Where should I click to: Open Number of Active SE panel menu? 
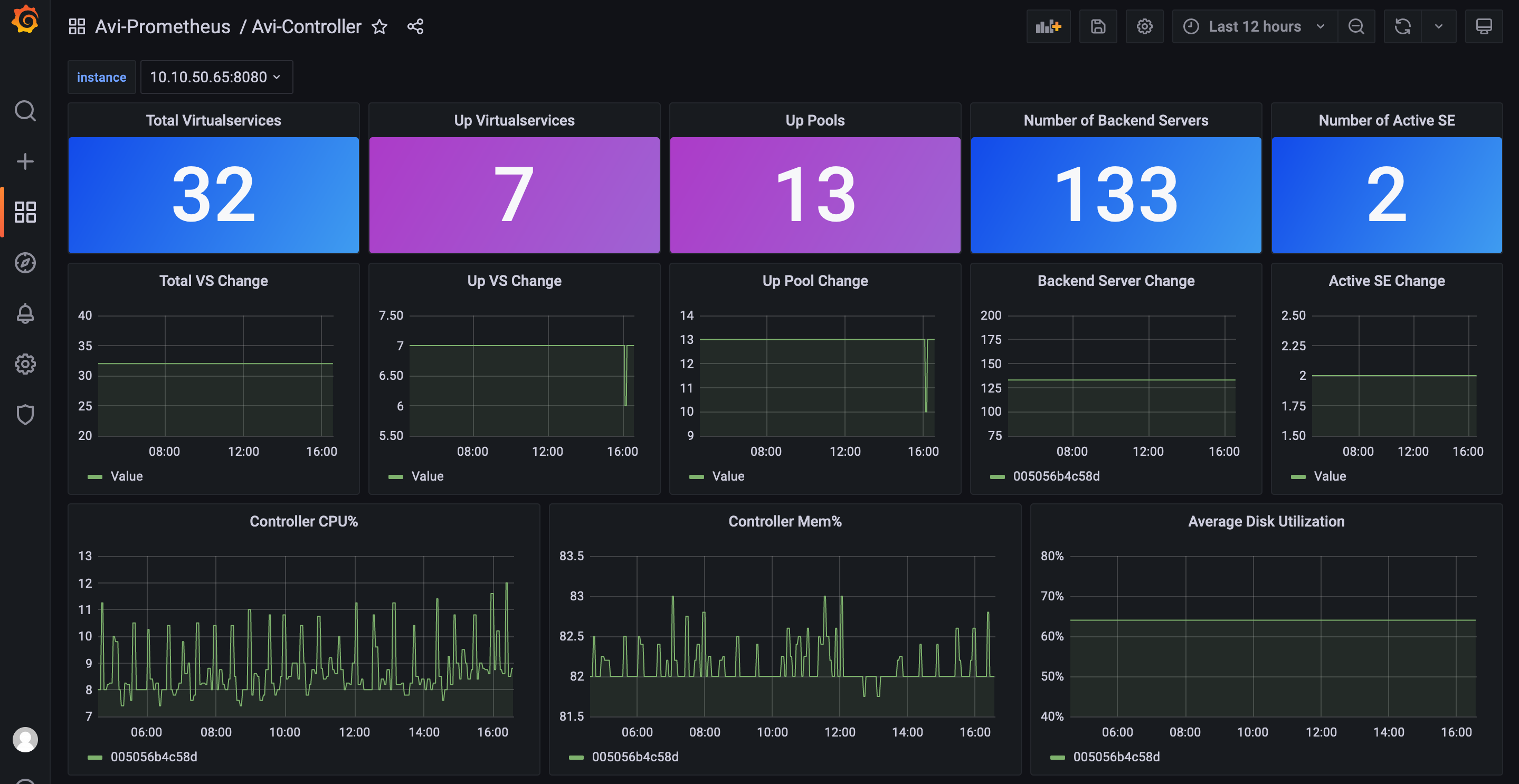click(1387, 120)
